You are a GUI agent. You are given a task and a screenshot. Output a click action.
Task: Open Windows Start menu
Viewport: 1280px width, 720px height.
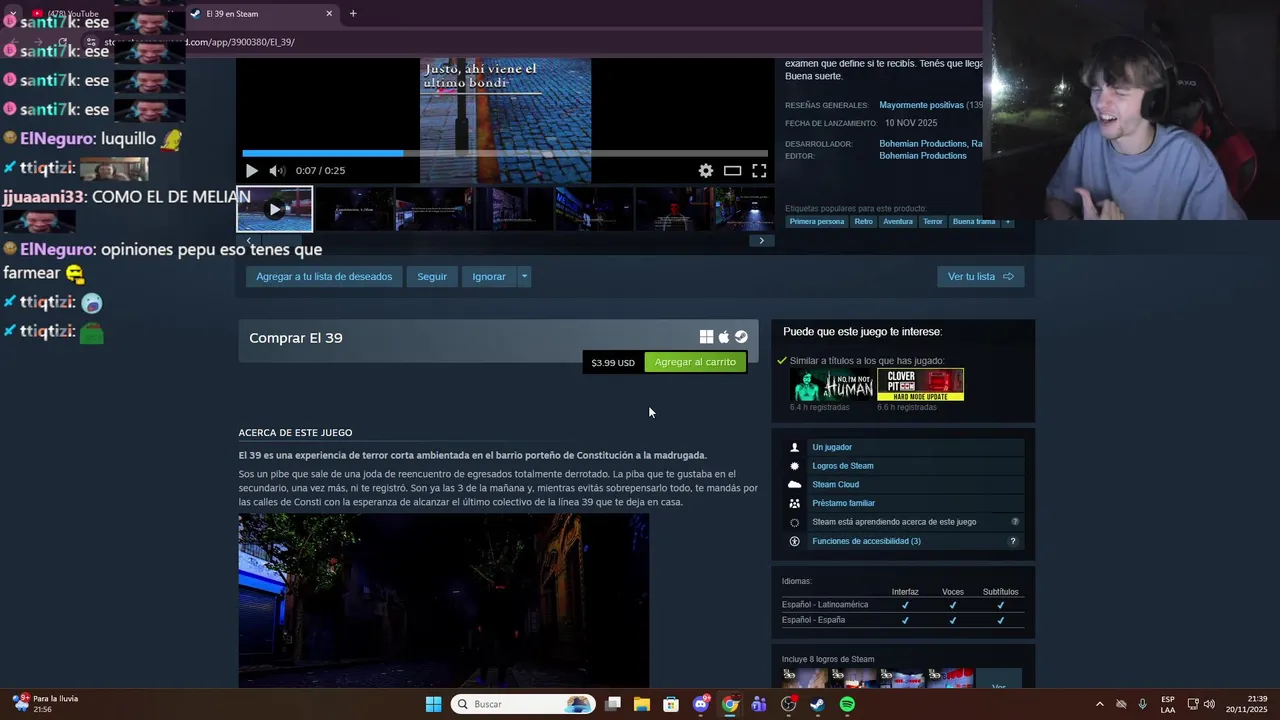click(x=433, y=704)
